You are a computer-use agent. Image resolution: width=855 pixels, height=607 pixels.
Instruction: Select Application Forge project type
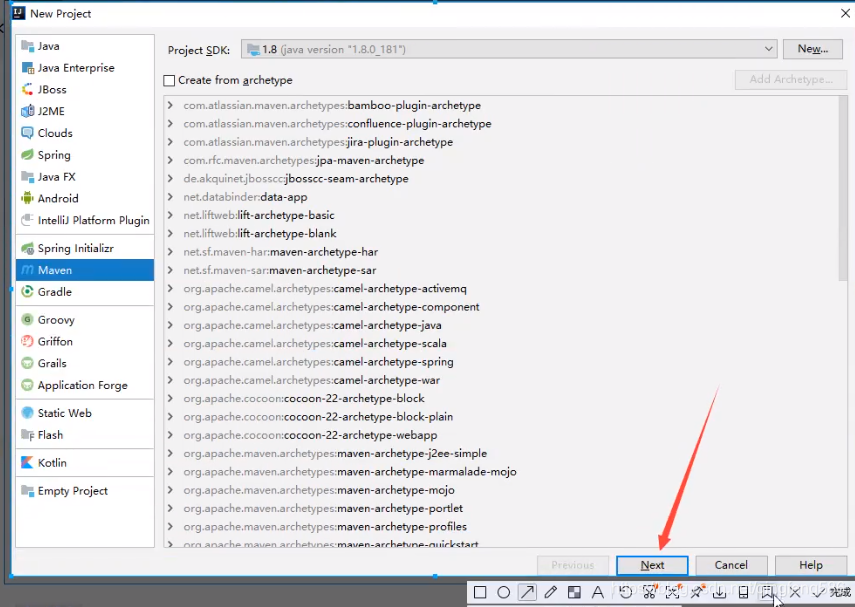pyautogui.click(x=85, y=385)
